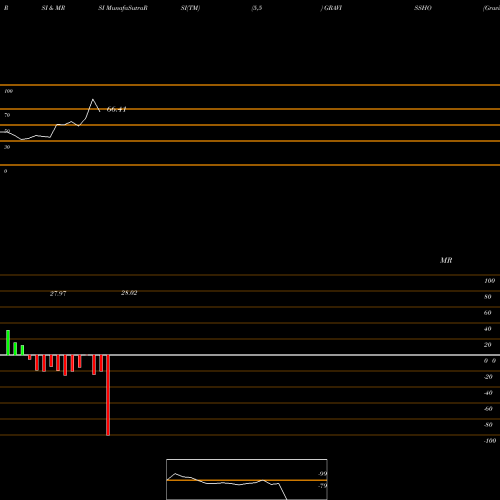This screenshot has width=500, height=500.
Task: Click the RSI axis label 30
Action: click(7, 147)
